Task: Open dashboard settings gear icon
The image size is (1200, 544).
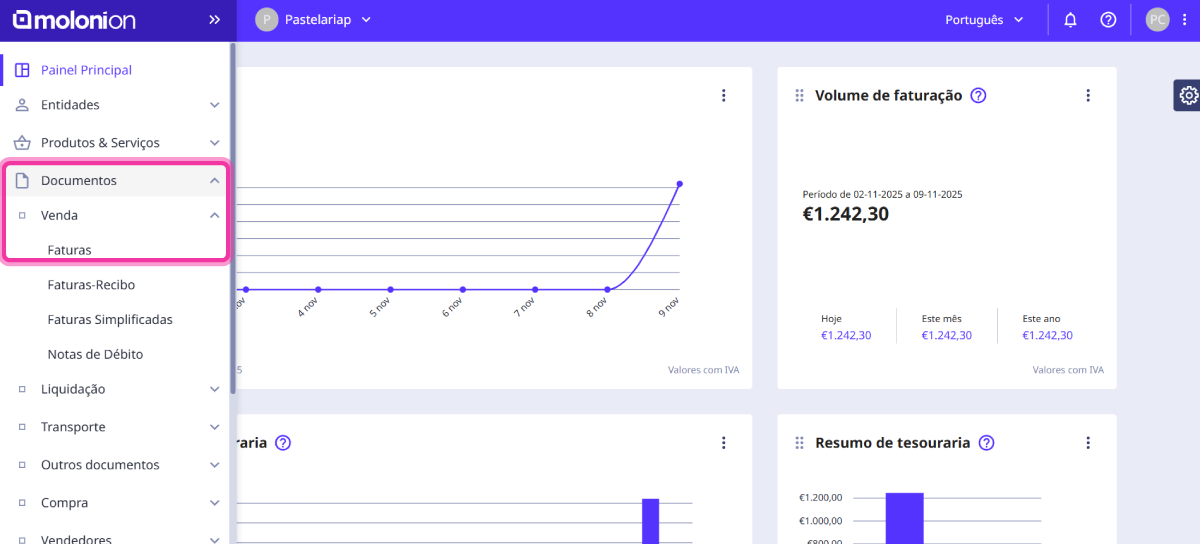Action: click(1188, 95)
